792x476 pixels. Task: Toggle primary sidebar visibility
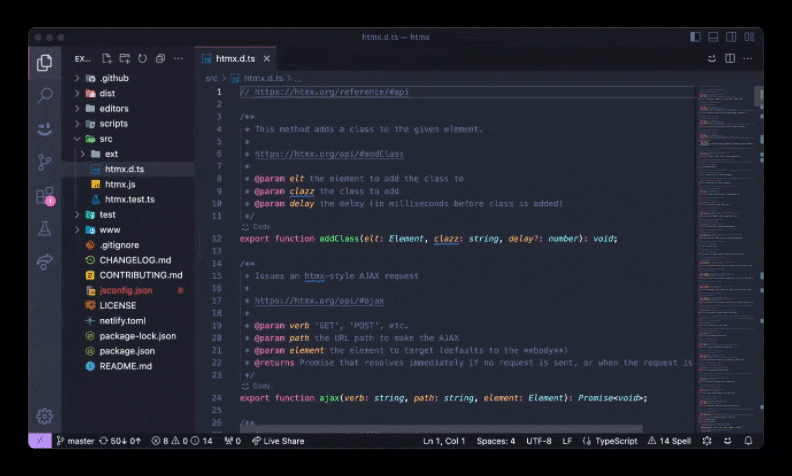tap(695, 37)
